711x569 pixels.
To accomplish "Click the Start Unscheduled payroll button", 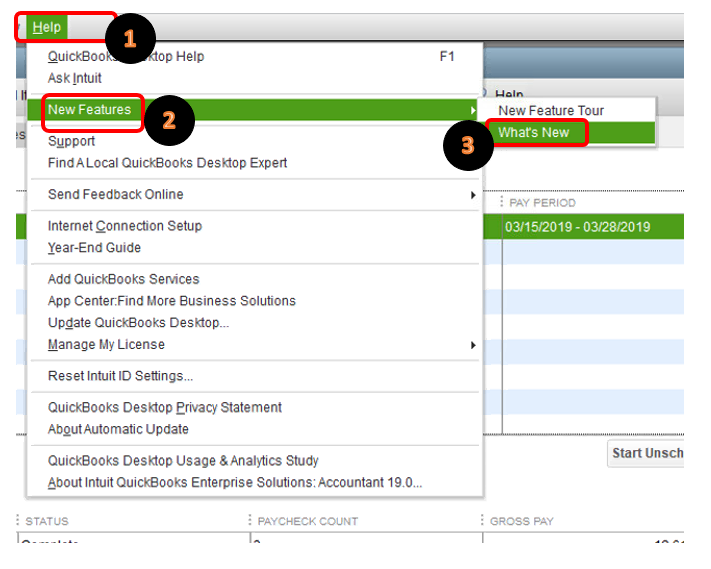I will [646, 453].
